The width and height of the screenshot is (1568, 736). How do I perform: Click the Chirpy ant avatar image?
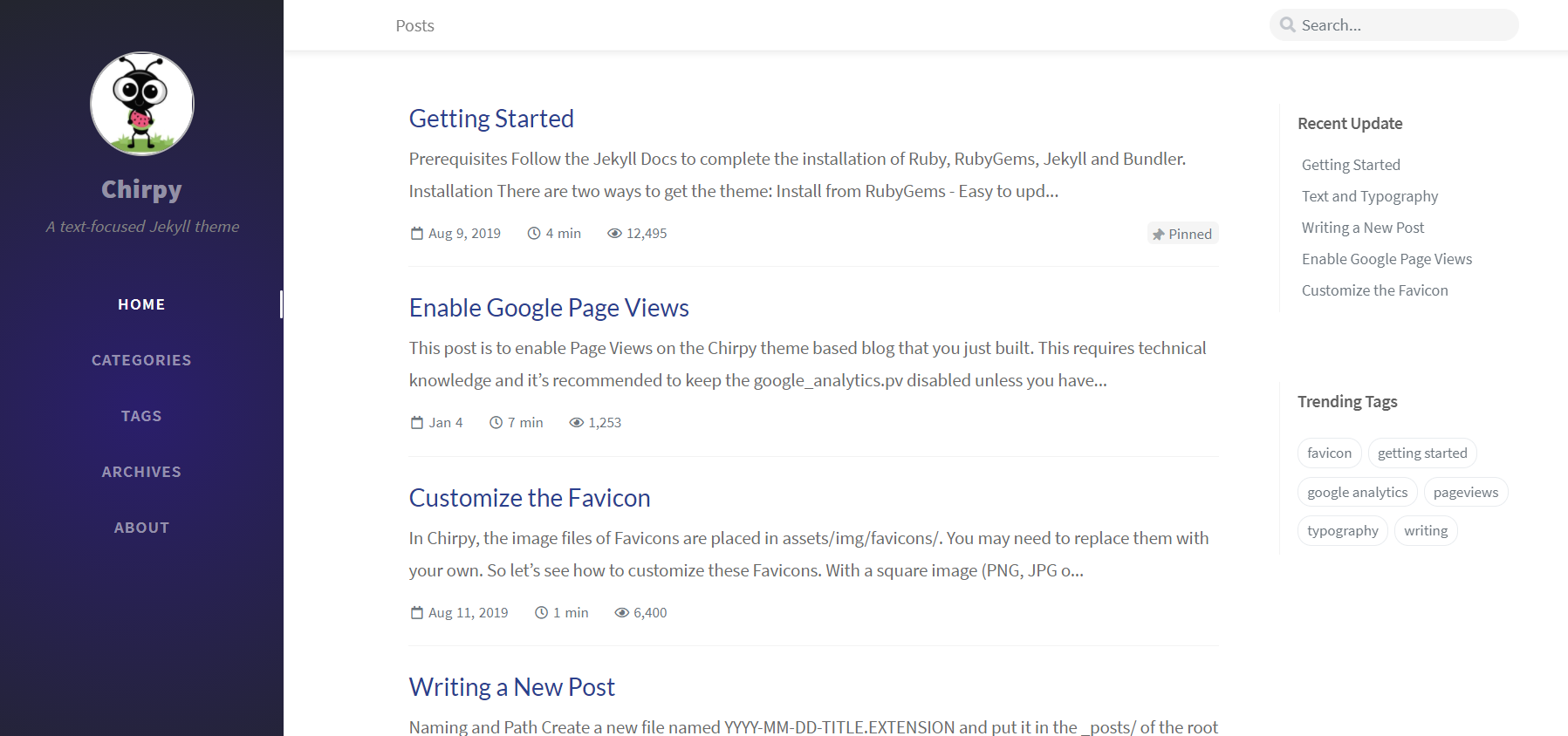[x=142, y=104]
